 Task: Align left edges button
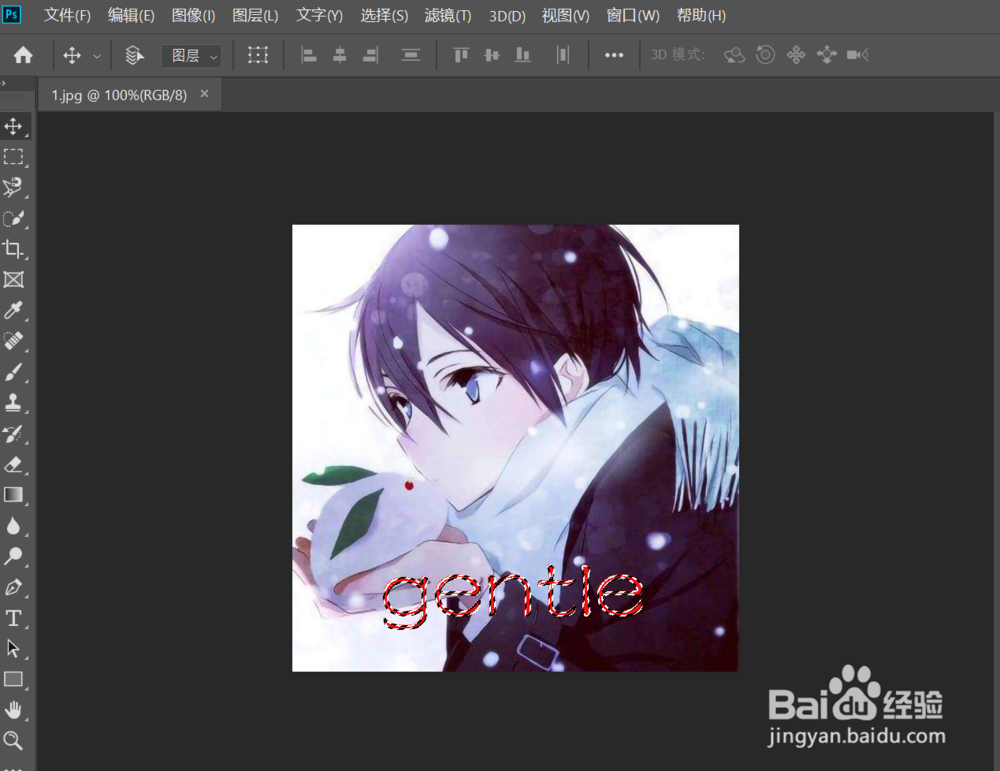[309, 55]
